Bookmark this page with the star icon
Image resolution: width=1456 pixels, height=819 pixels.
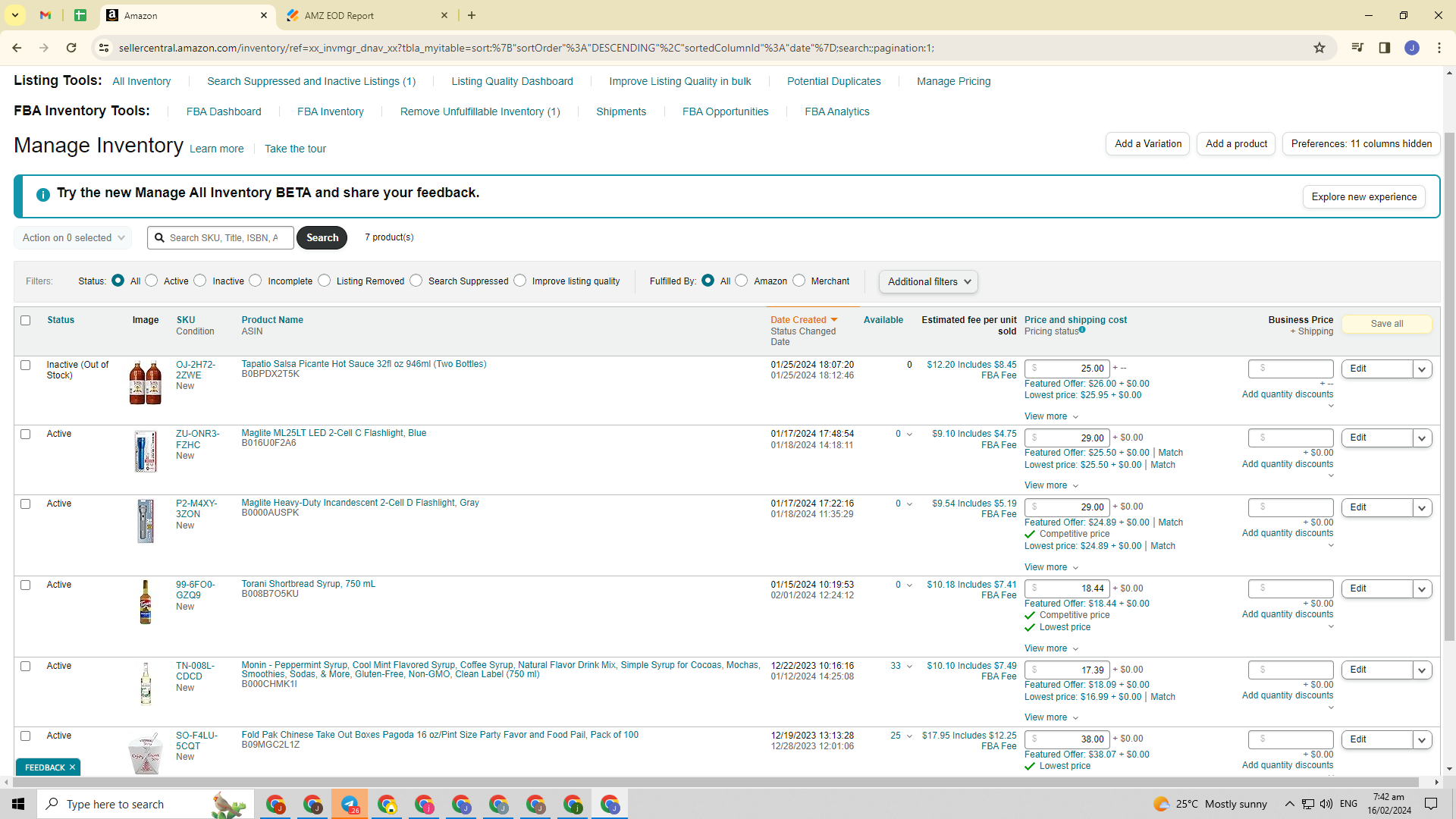1319,48
